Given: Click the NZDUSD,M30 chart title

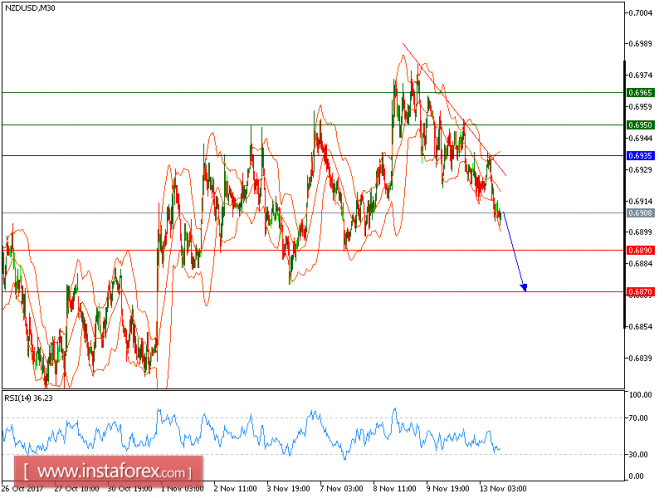Looking at the screenshot, I should point(30,8).
